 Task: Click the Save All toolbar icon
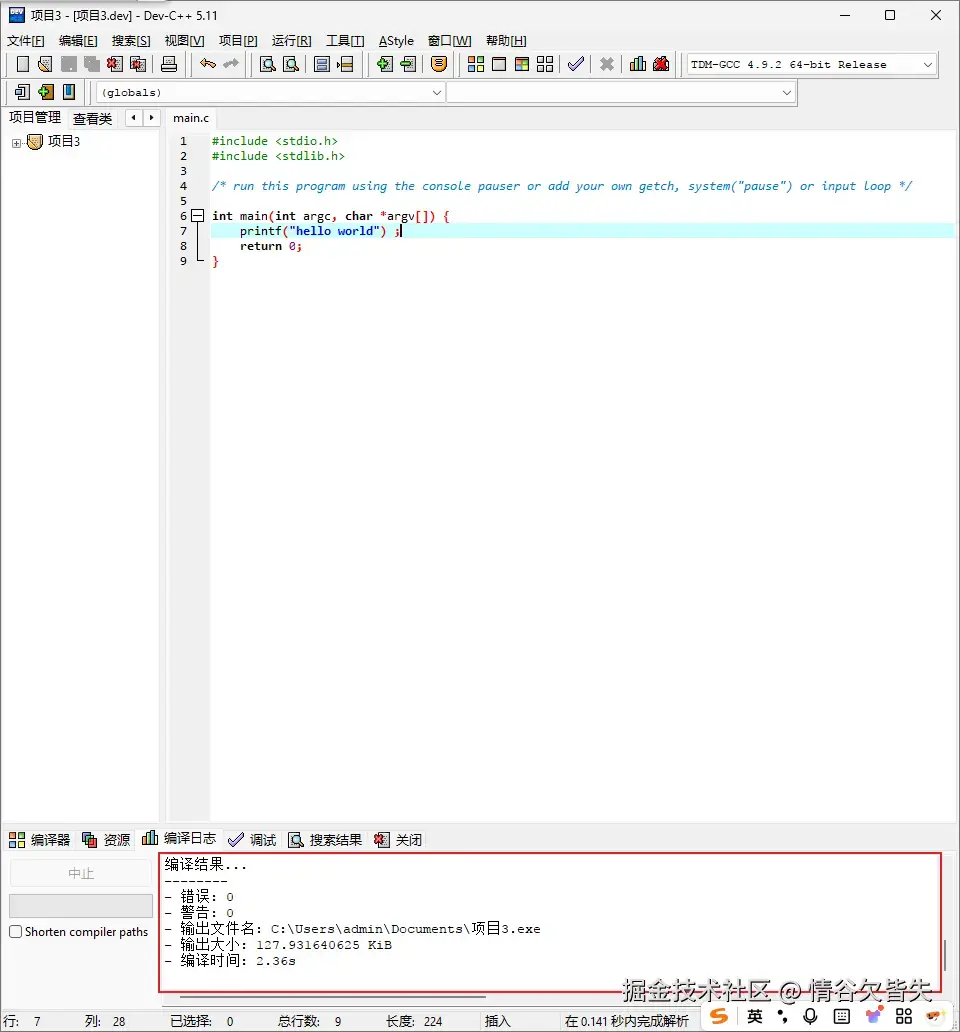tap(91, 64)
